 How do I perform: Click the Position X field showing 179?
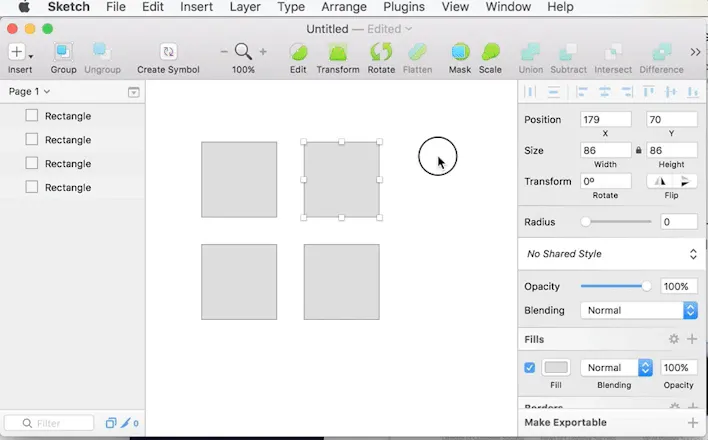pyautogui.click(x=606, y=119)
